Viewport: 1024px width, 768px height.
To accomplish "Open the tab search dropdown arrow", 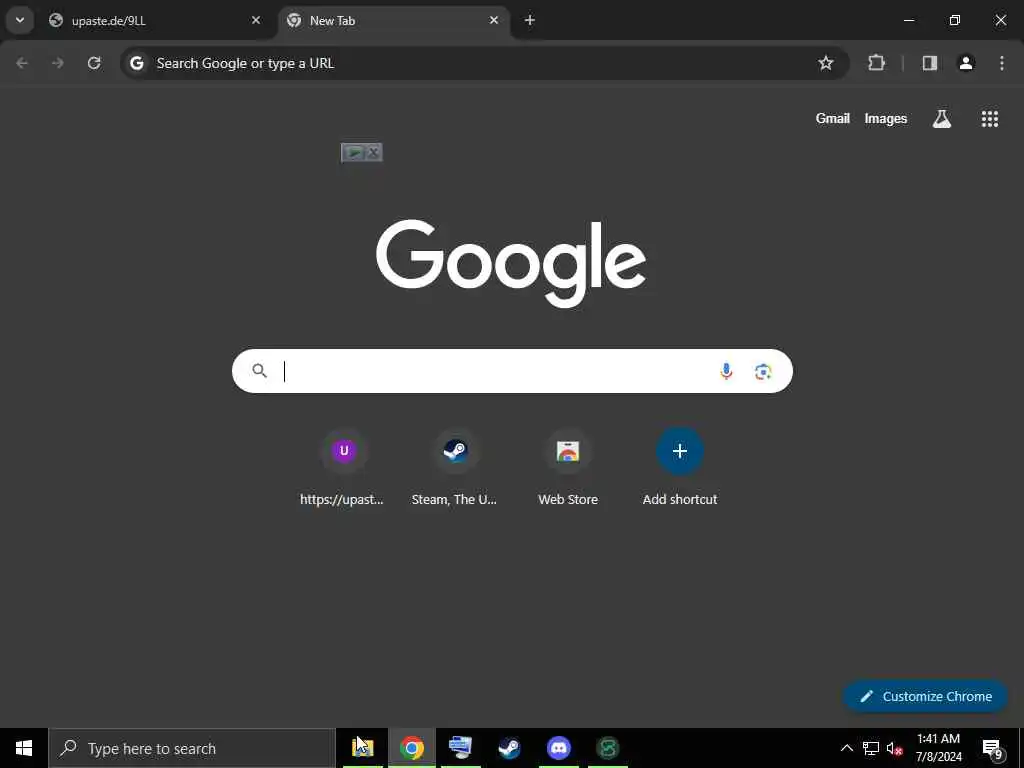I will click(20, 20).
